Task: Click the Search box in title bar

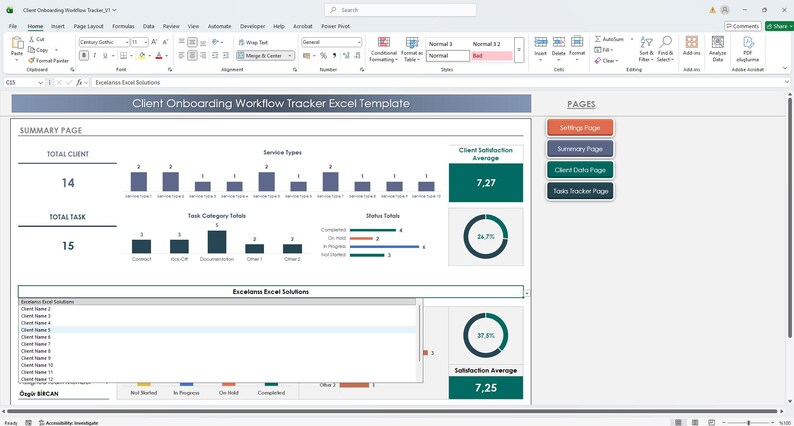Action: tap(400, 10)
